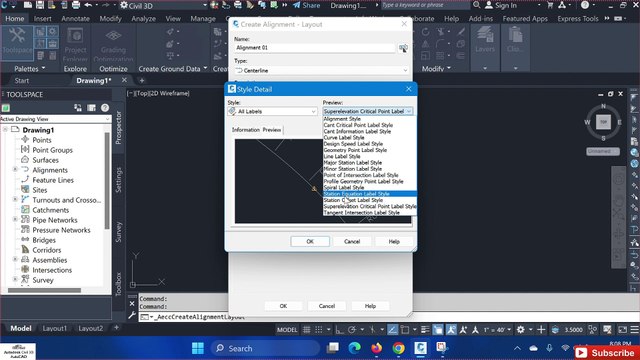Open the Annotate ribbon tab
Viewport: 640px width, 360px height.
[76, 18]
